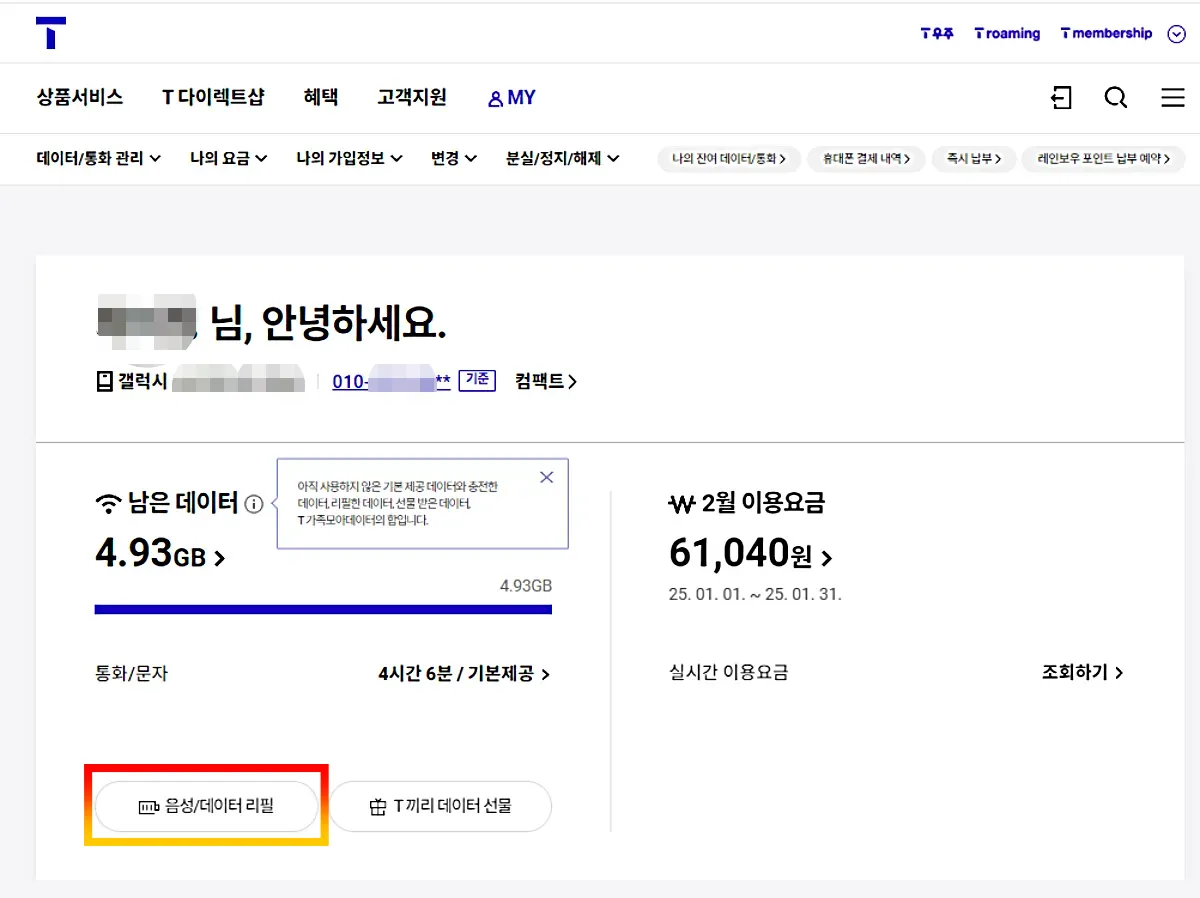
Task: Open the 혜택 menu
Action: point(321,97)
